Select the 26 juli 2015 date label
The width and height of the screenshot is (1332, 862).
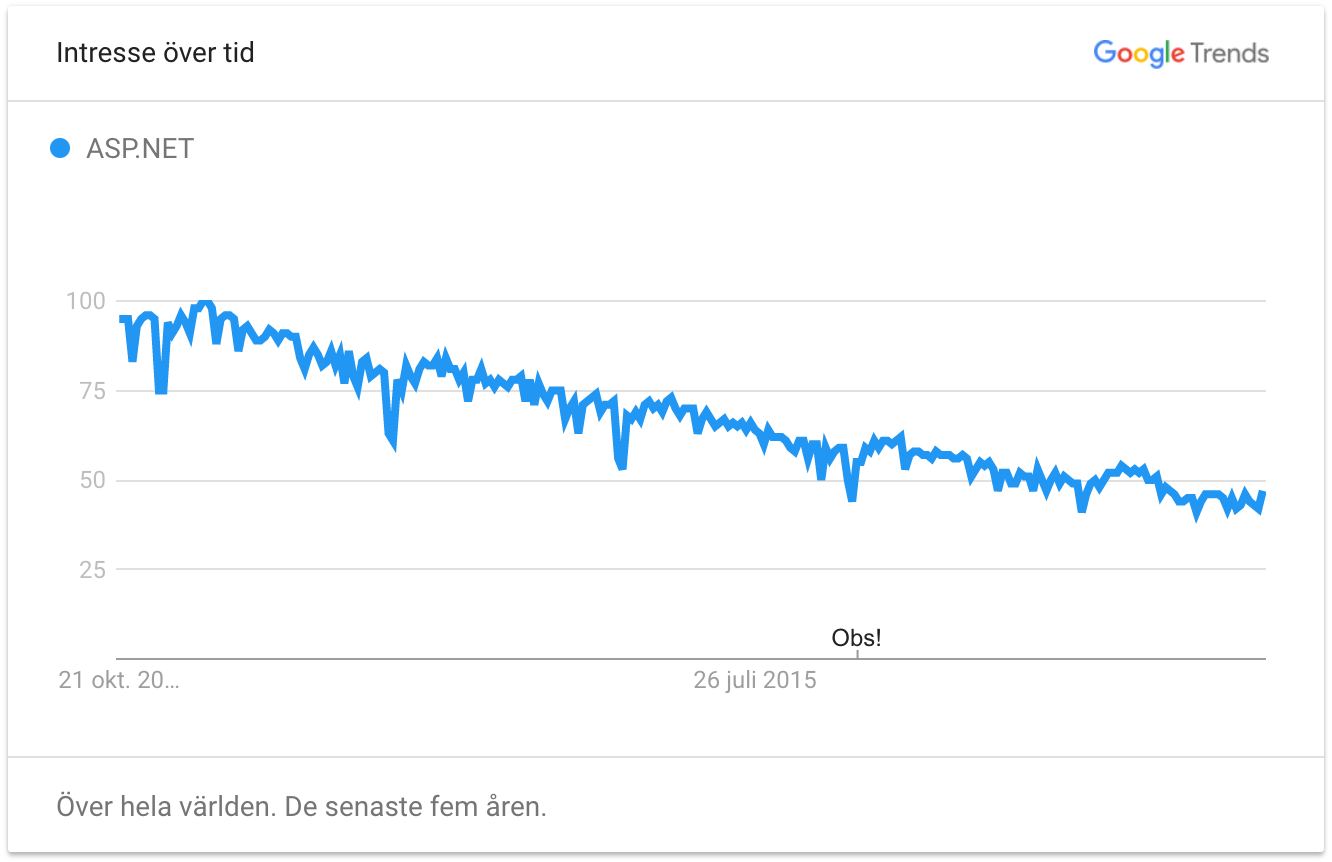[755, 681]
